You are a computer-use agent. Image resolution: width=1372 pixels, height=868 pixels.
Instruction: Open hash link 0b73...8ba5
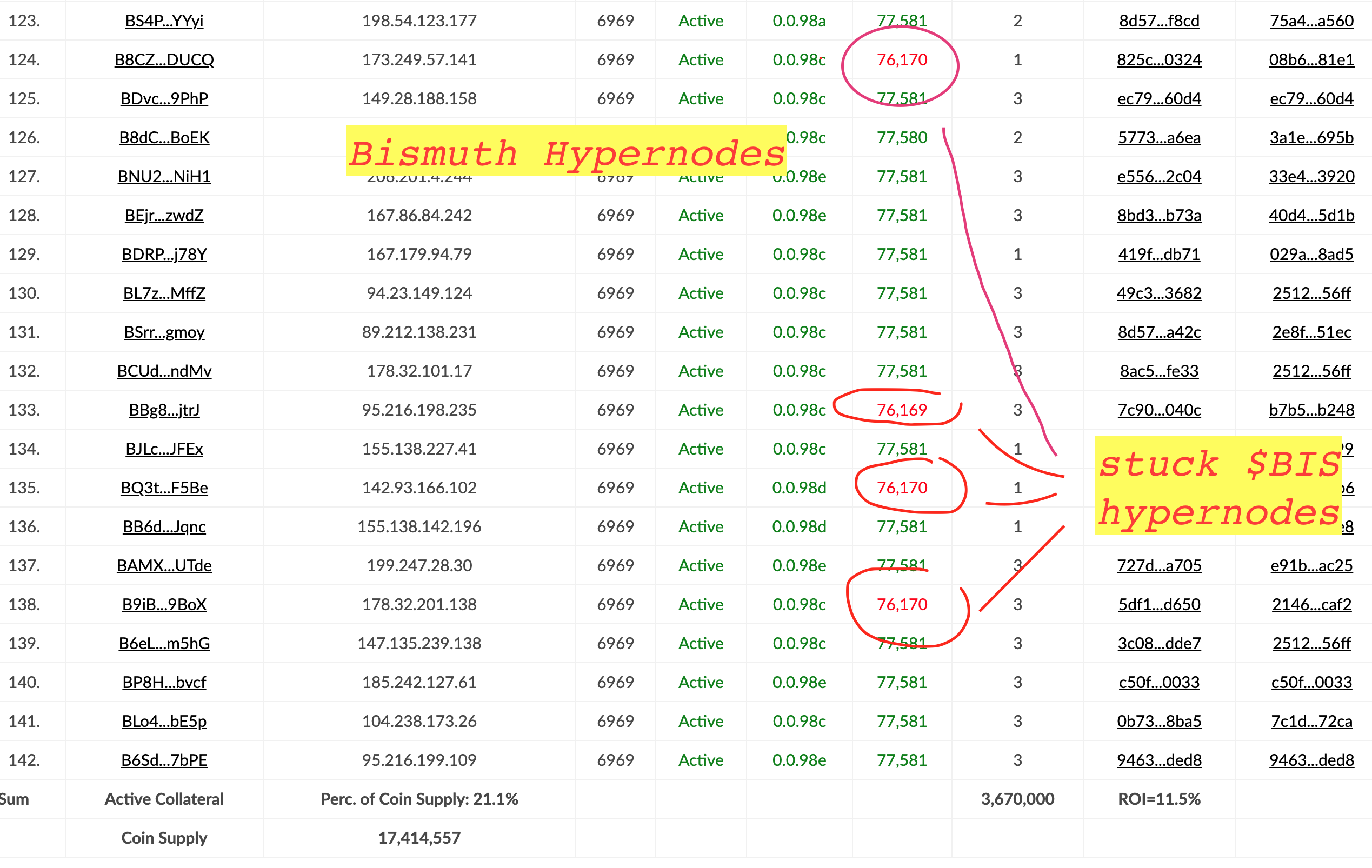pyautogui.click(x=1159, y=721)
